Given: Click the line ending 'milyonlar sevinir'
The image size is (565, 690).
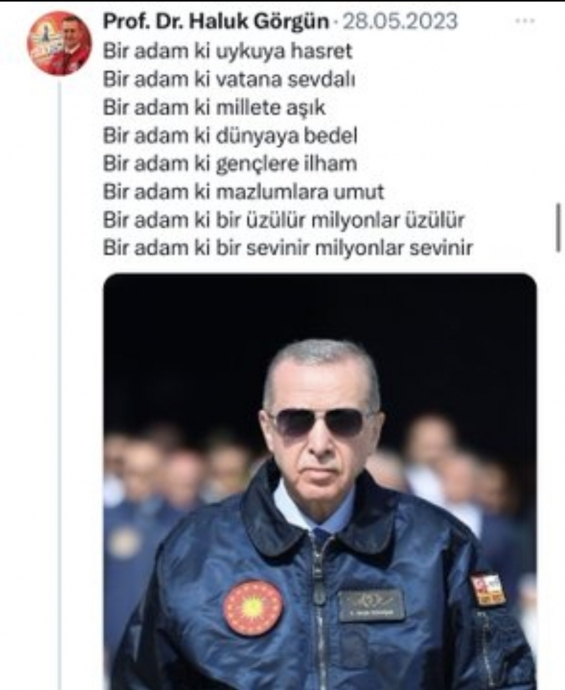Looking at the screenshot, I should pos(288,248).
